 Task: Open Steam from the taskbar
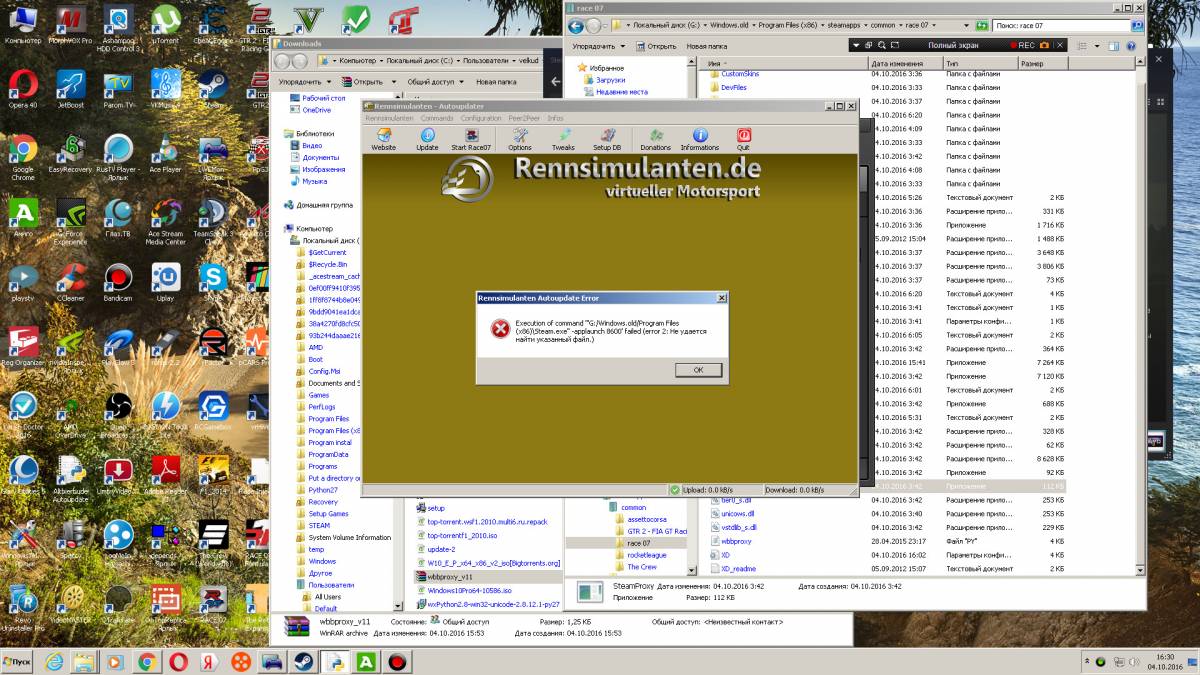point(301,662)
